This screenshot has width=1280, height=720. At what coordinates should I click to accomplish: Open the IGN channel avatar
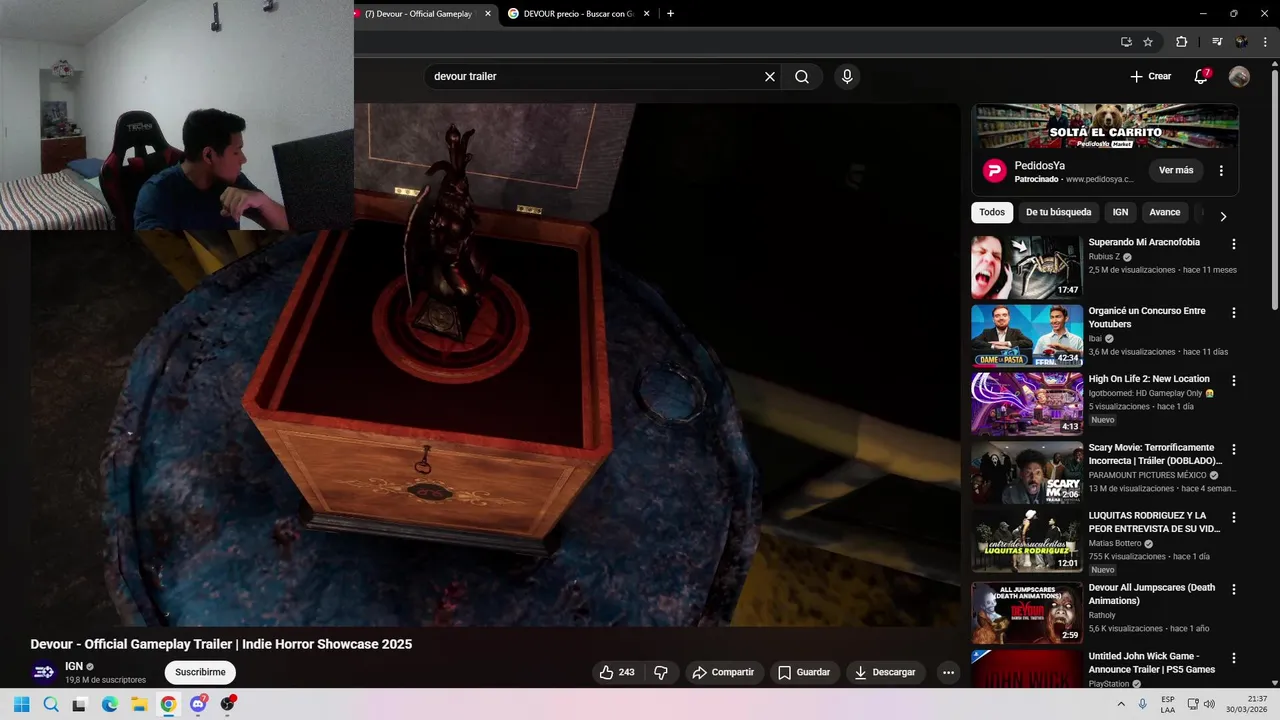click(43, 672)
